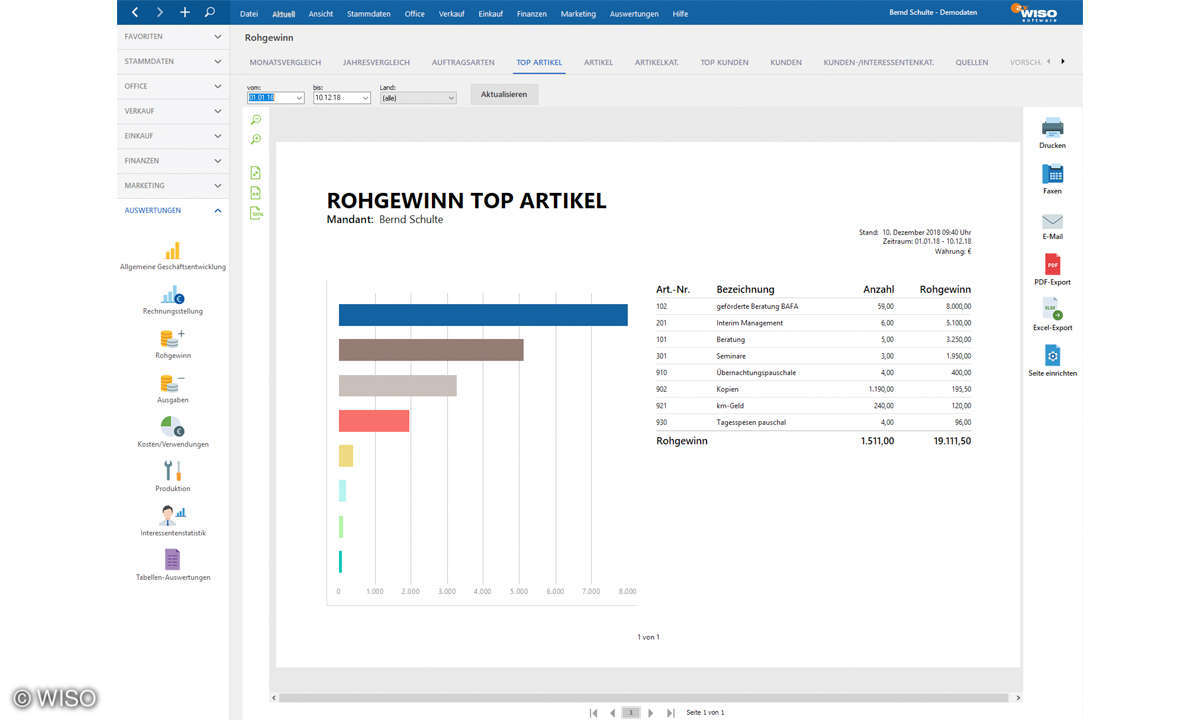This screenshot has height=720, width=1200.
Task: Collapse the Auswertungen sidebar section
Action: click(172, 210)
